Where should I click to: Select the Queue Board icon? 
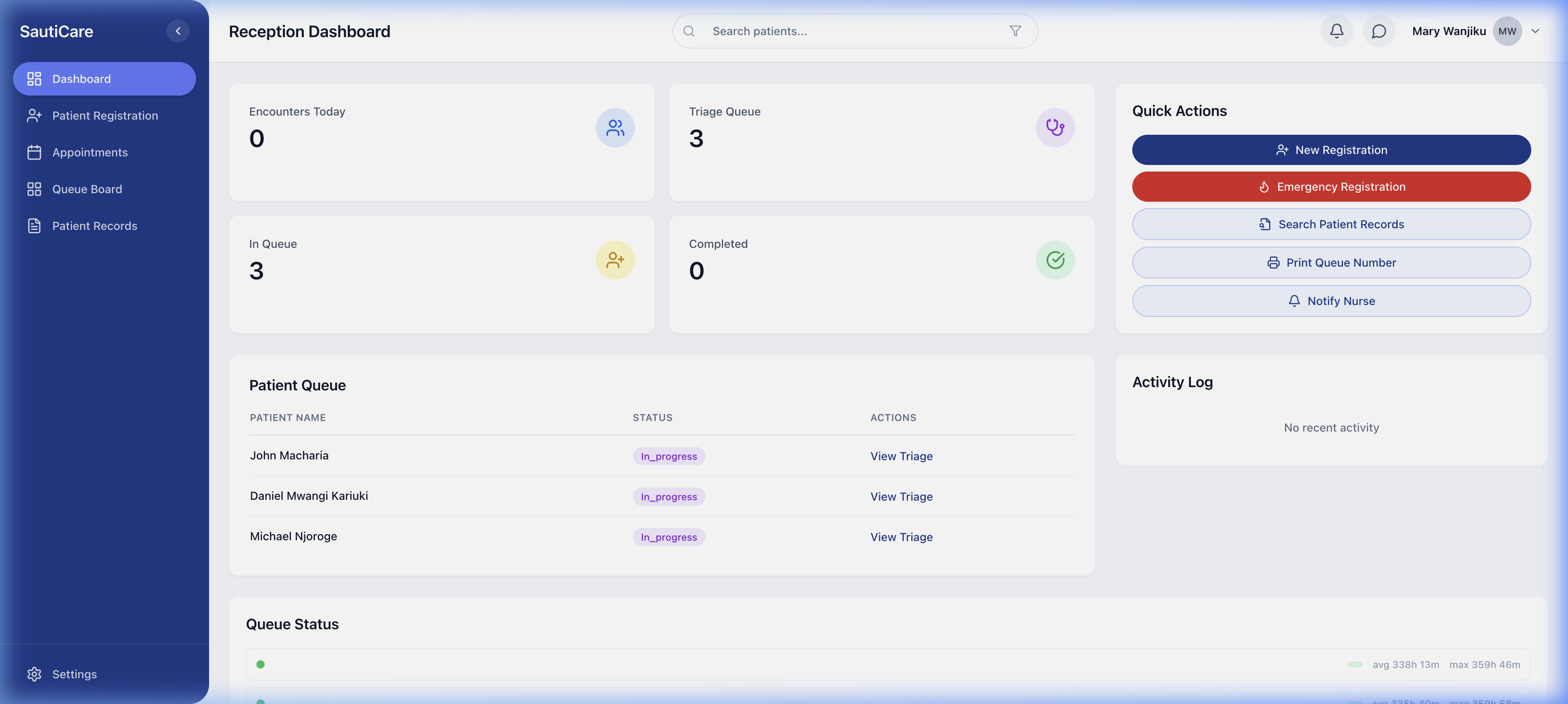[x=34, y=189]
